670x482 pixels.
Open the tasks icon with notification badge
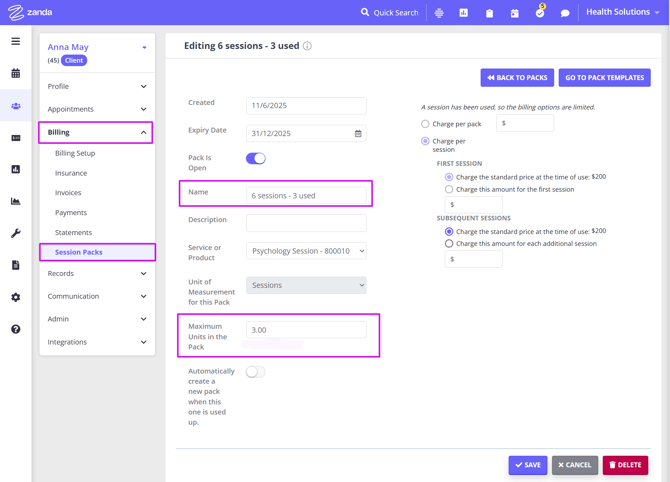click(540, 13)
